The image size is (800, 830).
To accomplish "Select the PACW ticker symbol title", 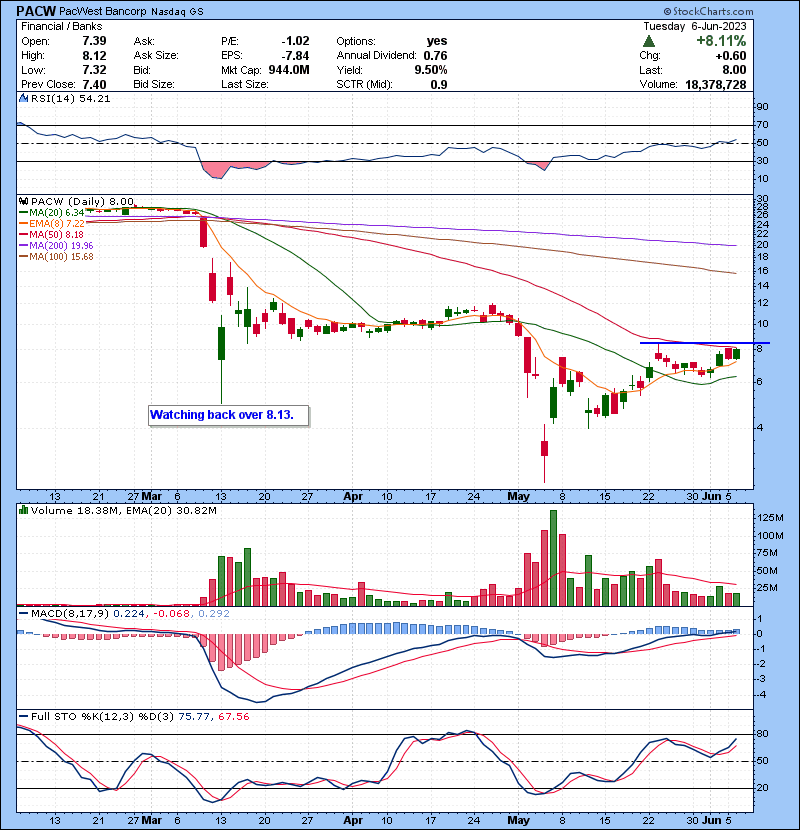I will [35, 11].
